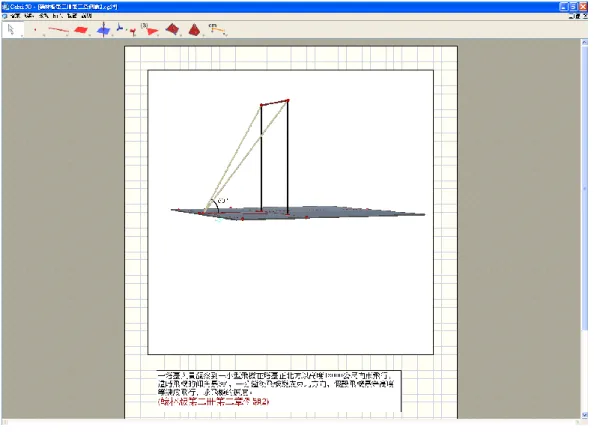Open the 說明 (Help) menu
This screenshot has height=433, width=594.
click(x=87, y=16)
